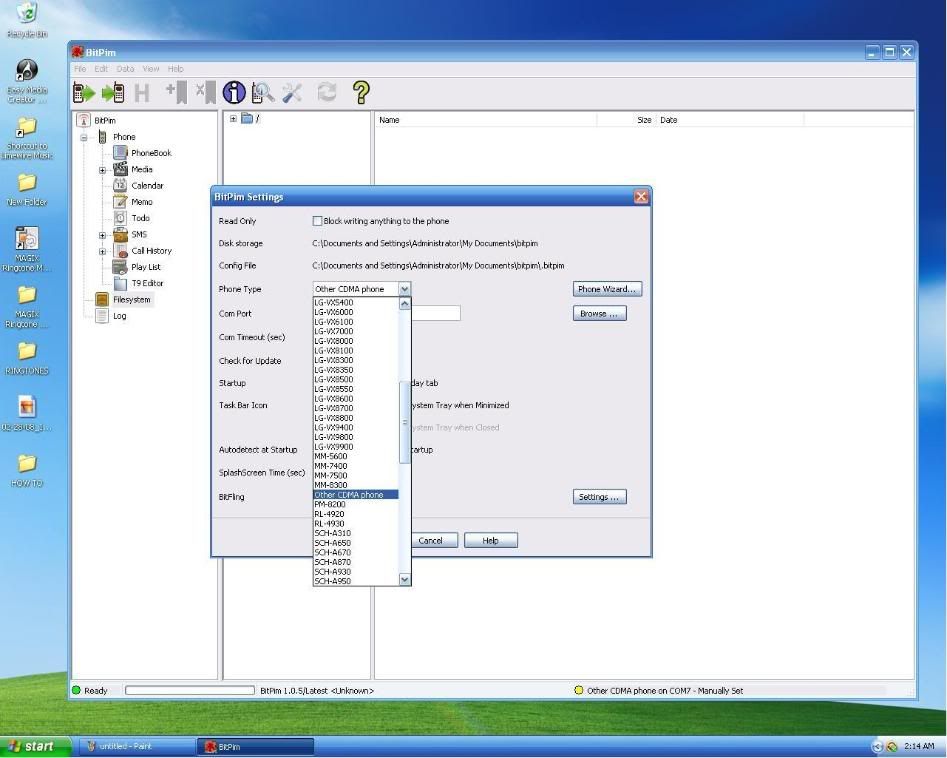Open the Data menu

[125, 69]
